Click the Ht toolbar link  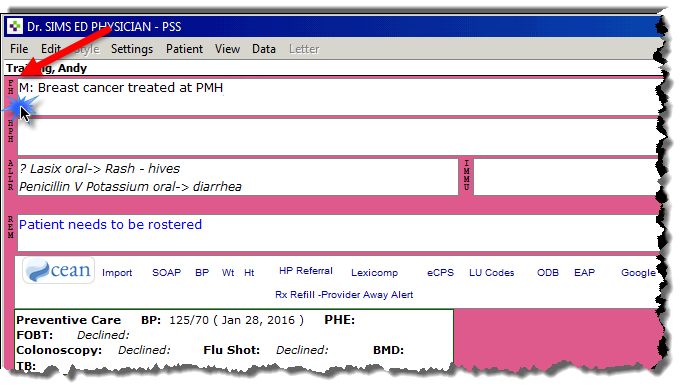coord(249,273)
